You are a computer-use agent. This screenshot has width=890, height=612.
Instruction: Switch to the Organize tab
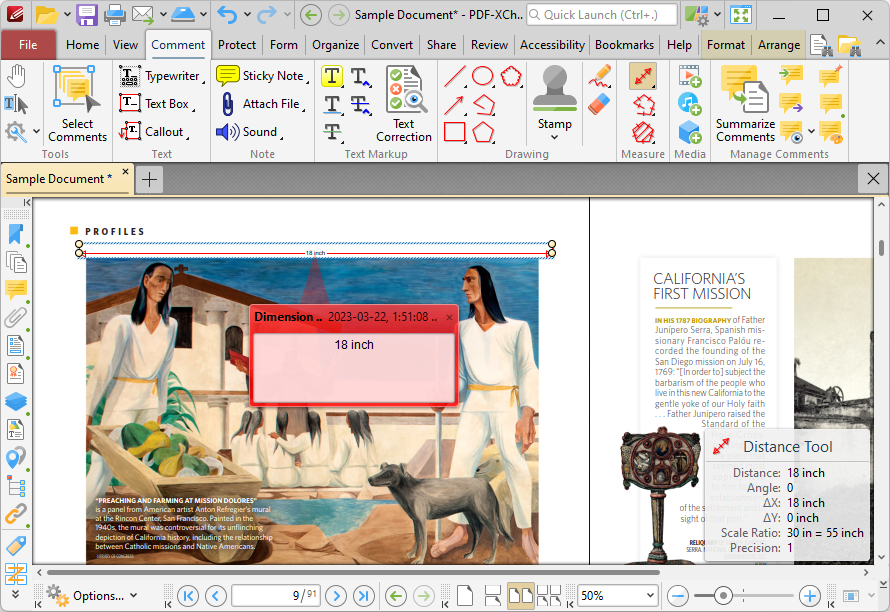[335, 45]
